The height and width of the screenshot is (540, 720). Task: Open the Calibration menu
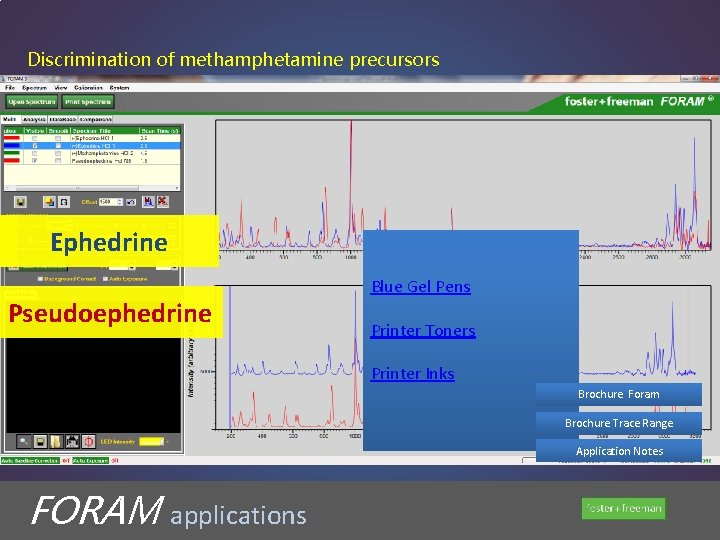[88, 87]
